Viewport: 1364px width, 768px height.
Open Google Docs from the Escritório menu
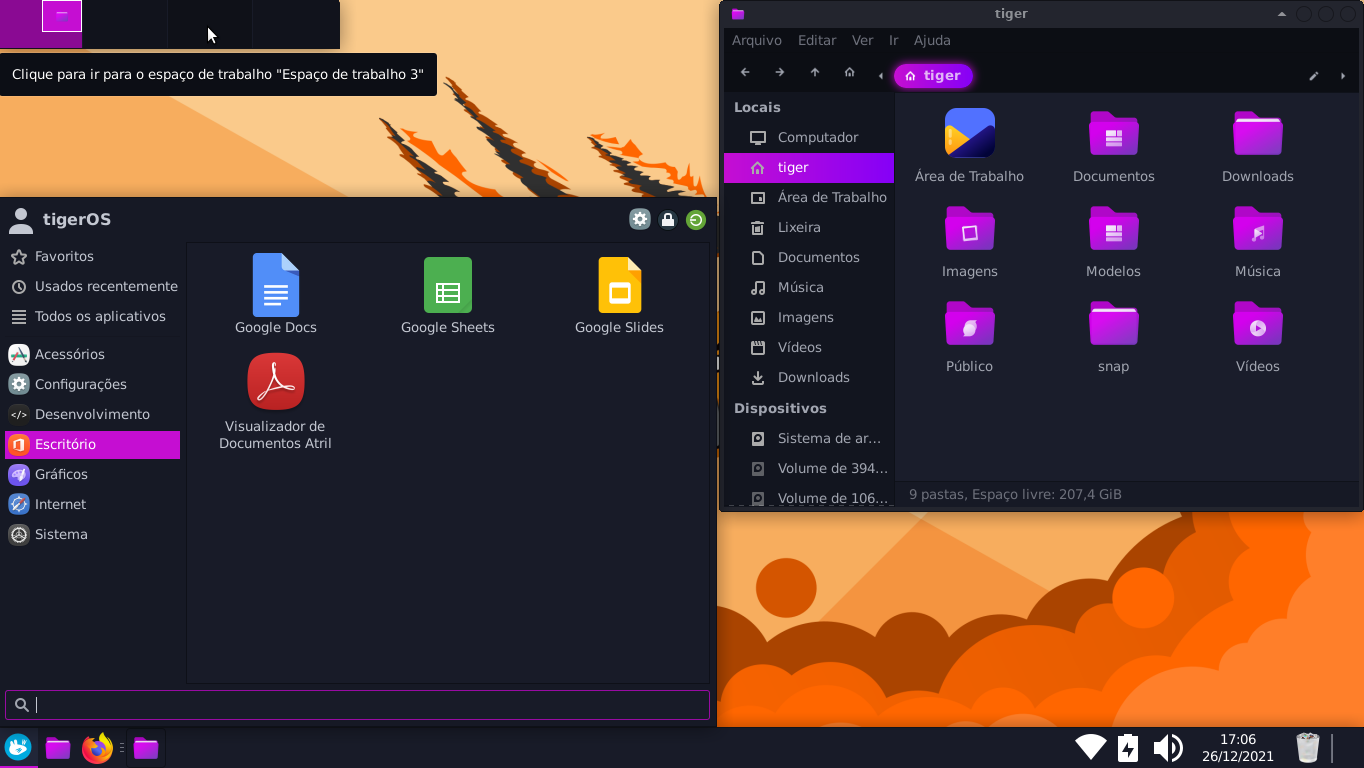coord(276,294)
